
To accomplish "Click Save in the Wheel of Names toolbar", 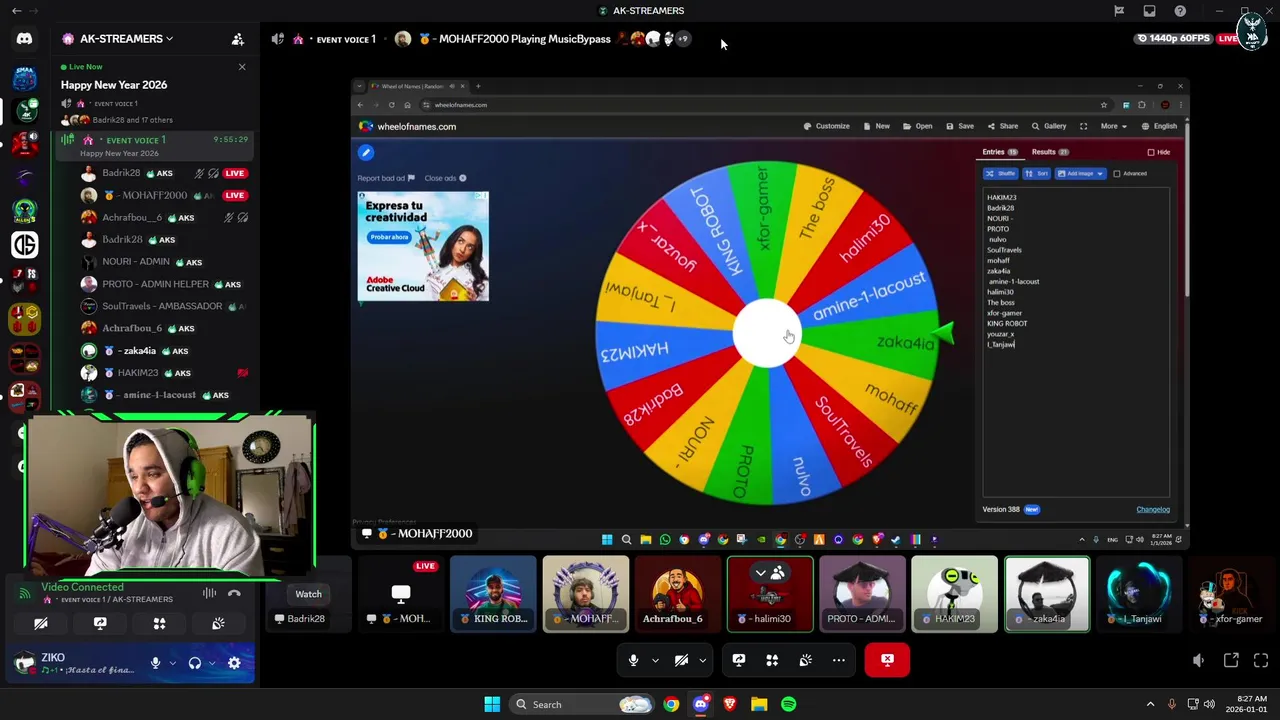I will 960,126.
